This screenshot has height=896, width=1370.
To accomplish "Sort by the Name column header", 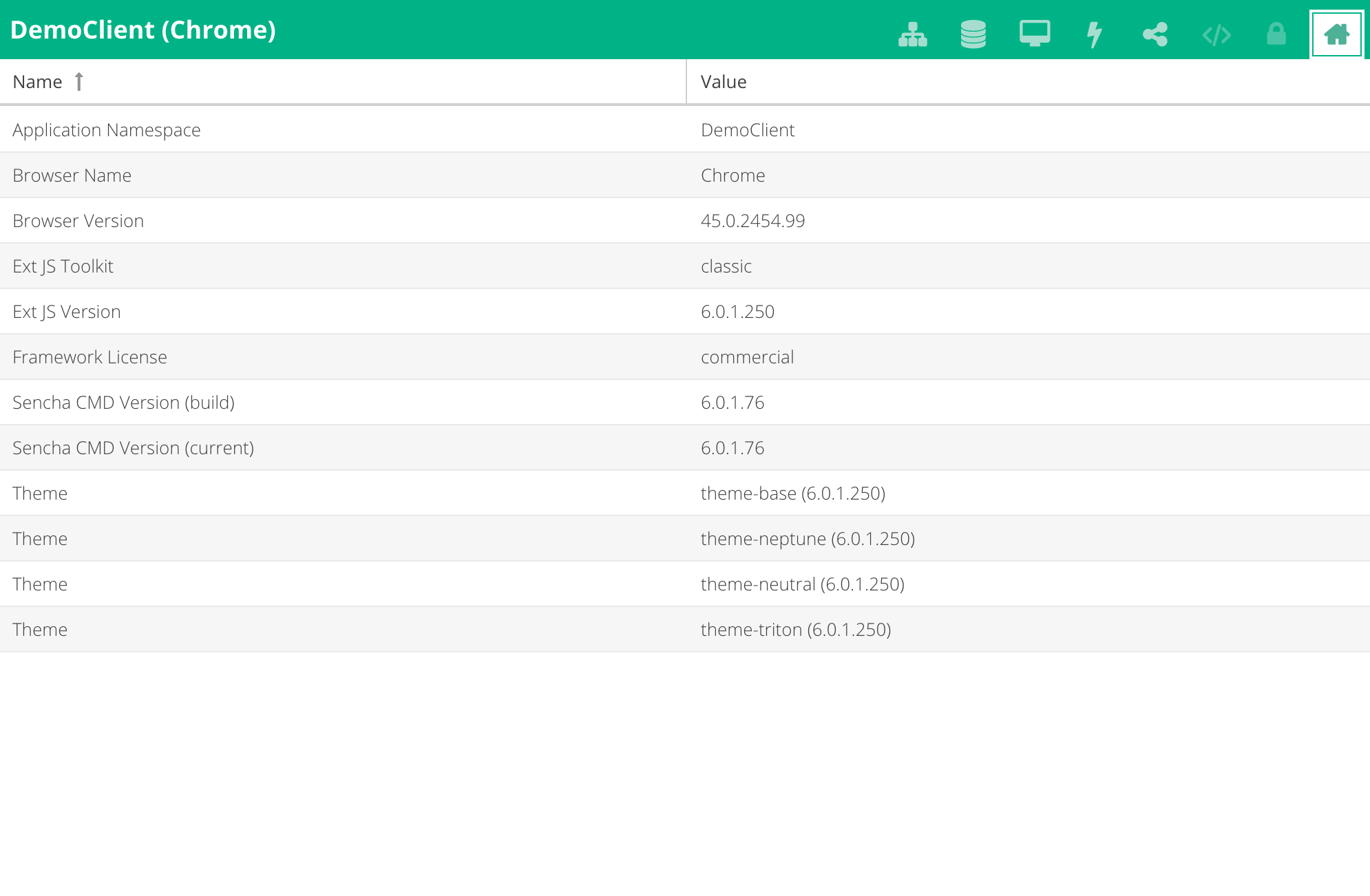I will point(343,82).
